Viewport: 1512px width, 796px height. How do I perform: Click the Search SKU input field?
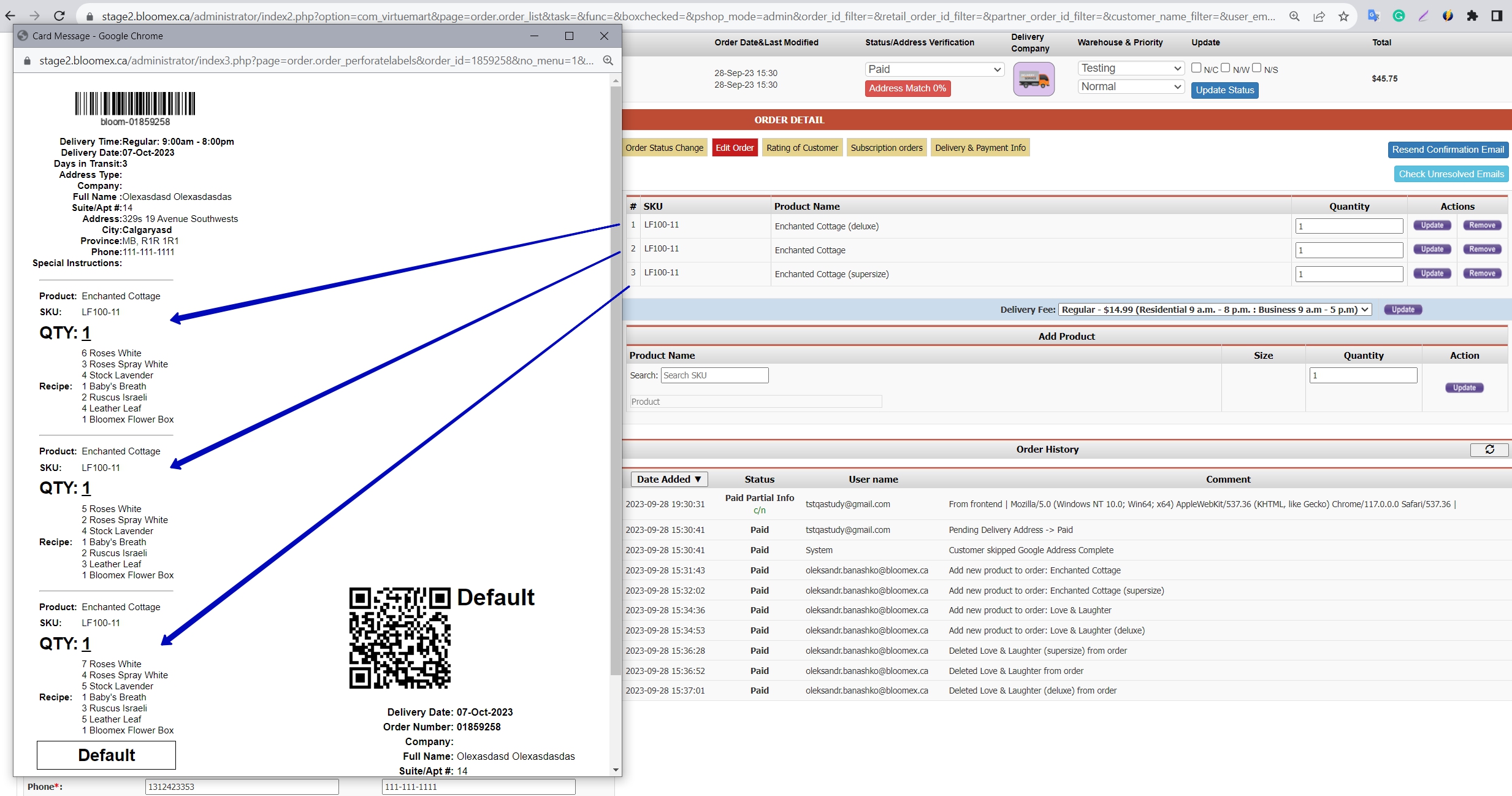[714, 375]
